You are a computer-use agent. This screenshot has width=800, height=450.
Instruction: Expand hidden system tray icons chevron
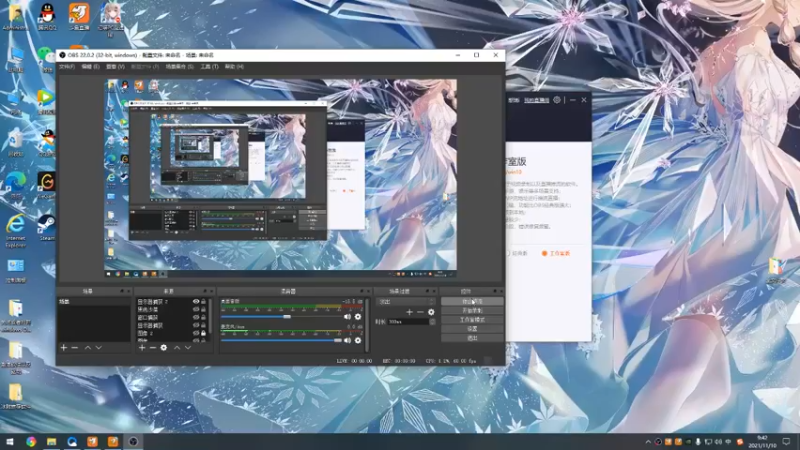[x=648, y=442]
